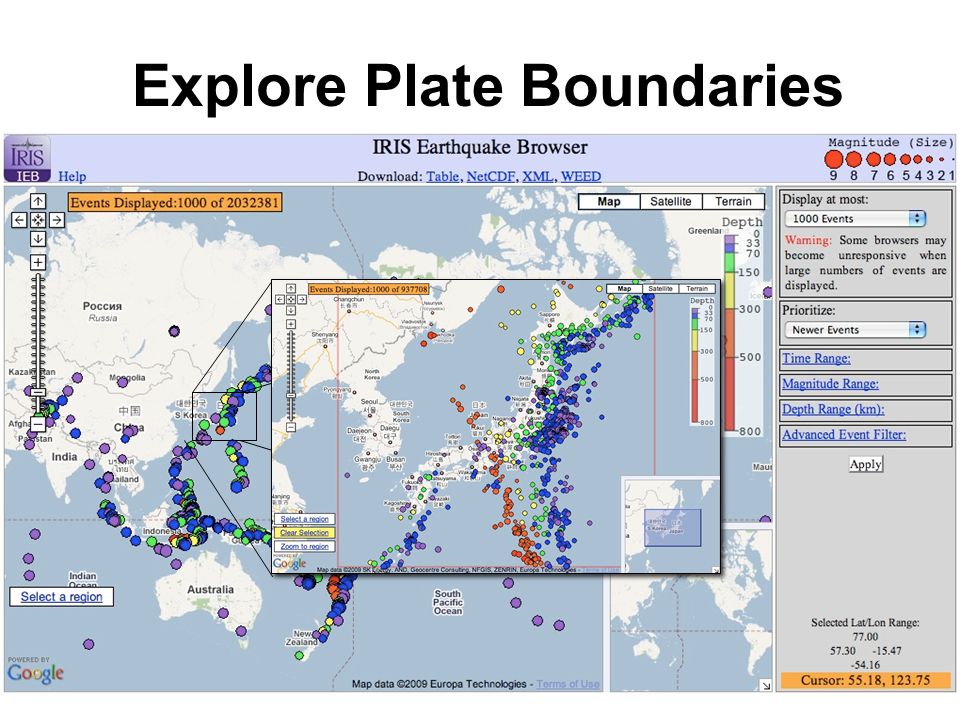This screenshot has width=960, height=720.
Task: Click the IRIS IEB logo
Action: pyautogui.click(x=27, y=158)
